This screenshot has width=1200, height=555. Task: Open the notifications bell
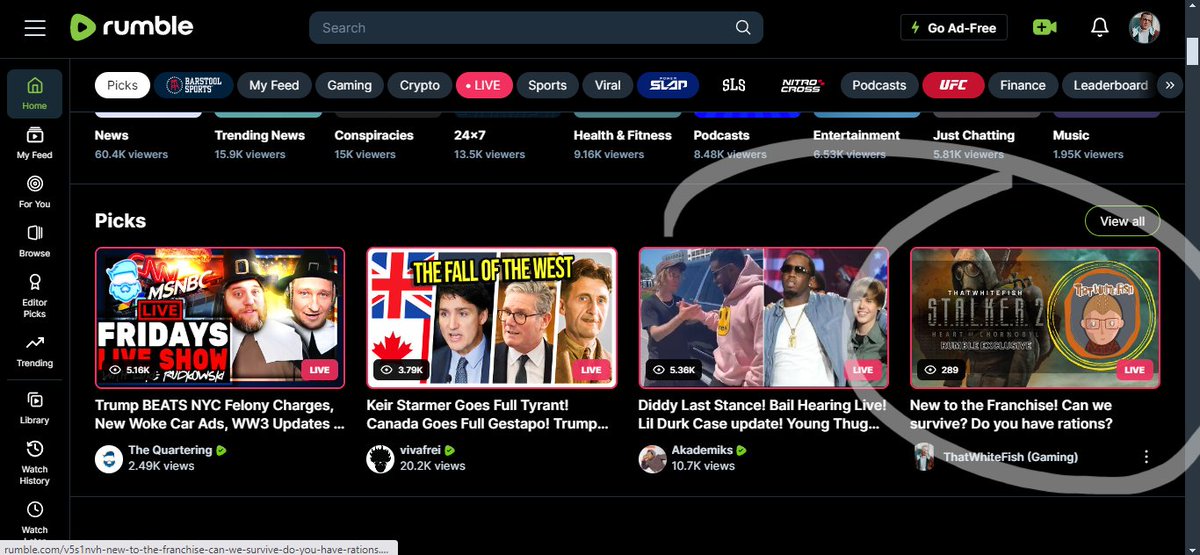point(1100,28)
